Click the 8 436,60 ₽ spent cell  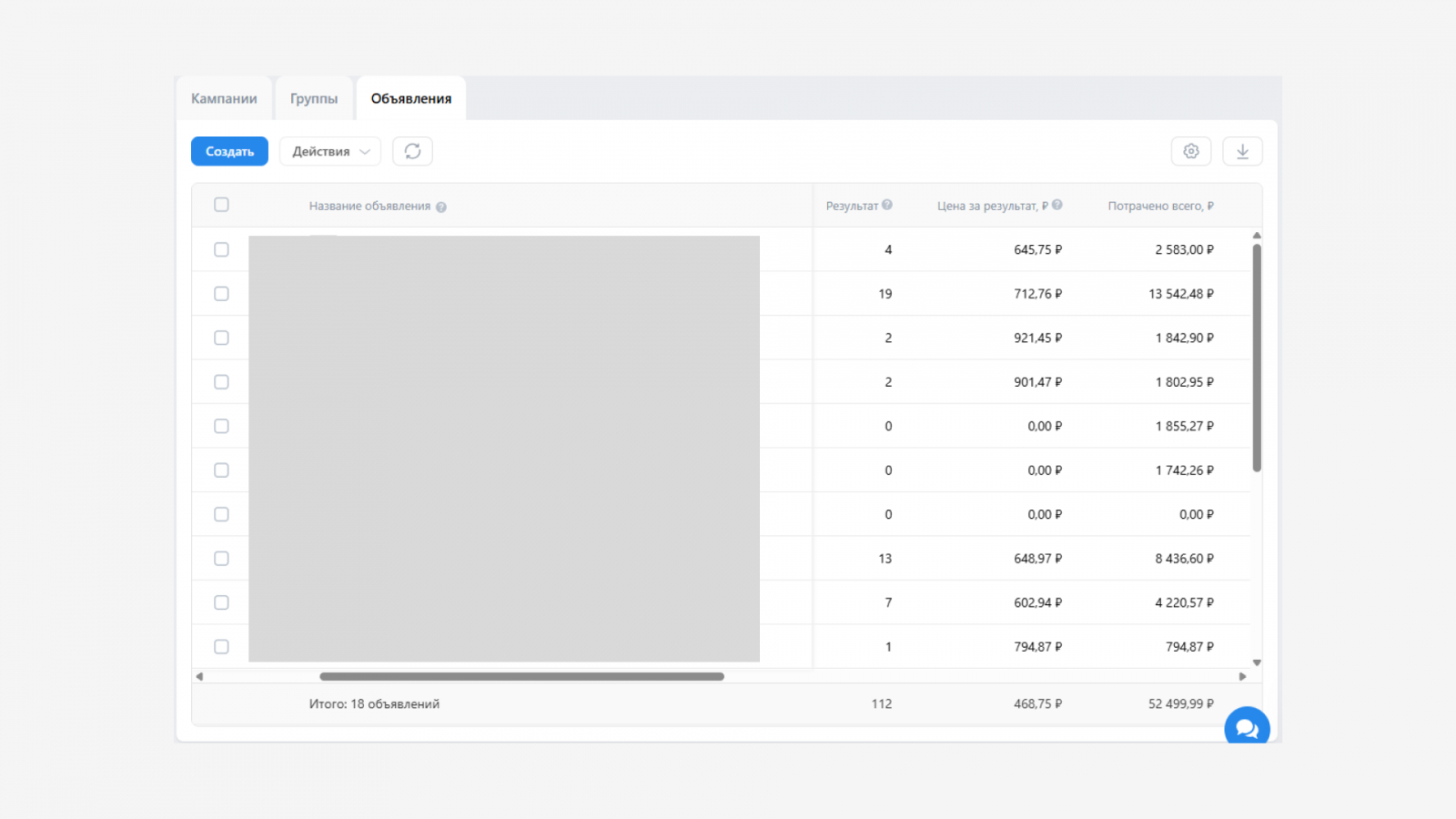pyautogui.click(x=1184, y=559)
